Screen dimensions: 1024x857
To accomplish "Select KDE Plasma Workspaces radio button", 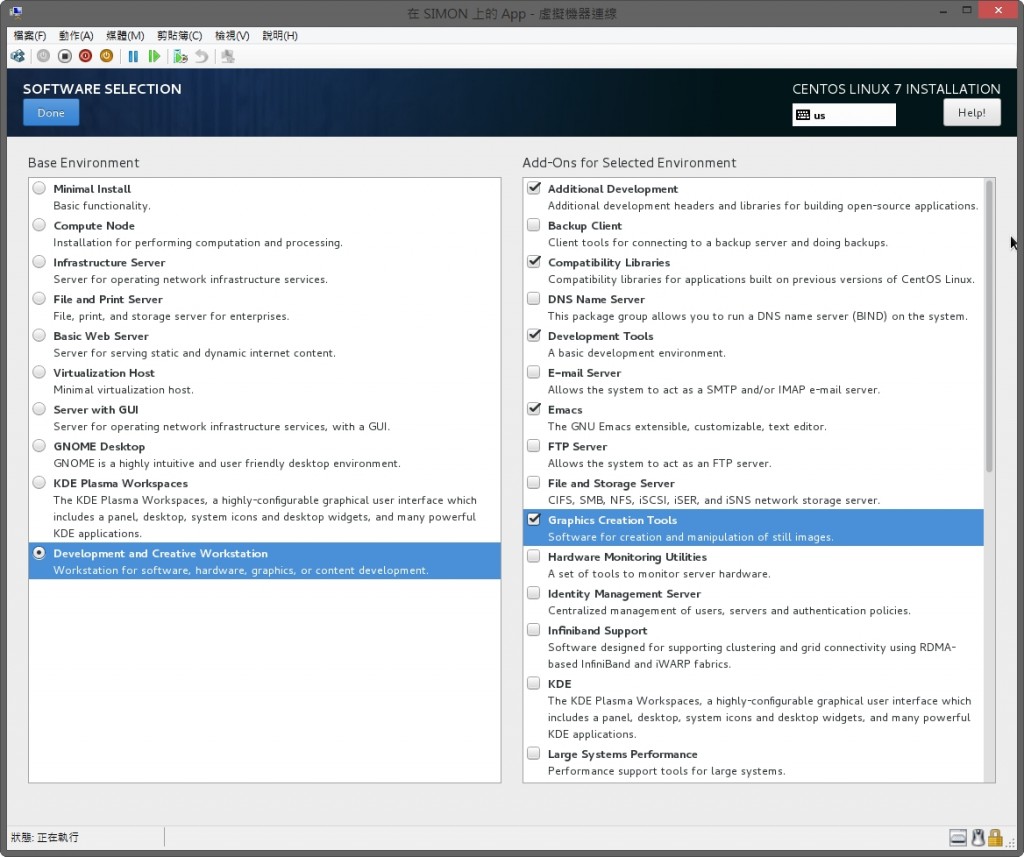I will pyautogui.click(x=39, y=483).
